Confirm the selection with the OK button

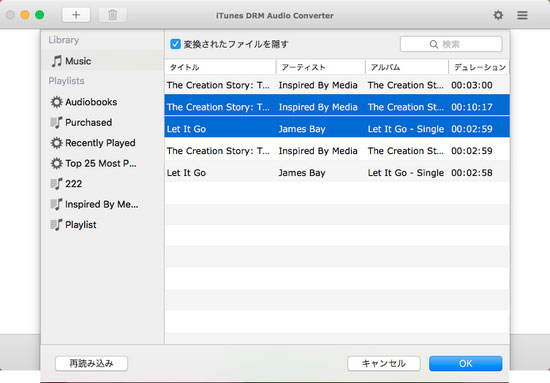[465, 363]
